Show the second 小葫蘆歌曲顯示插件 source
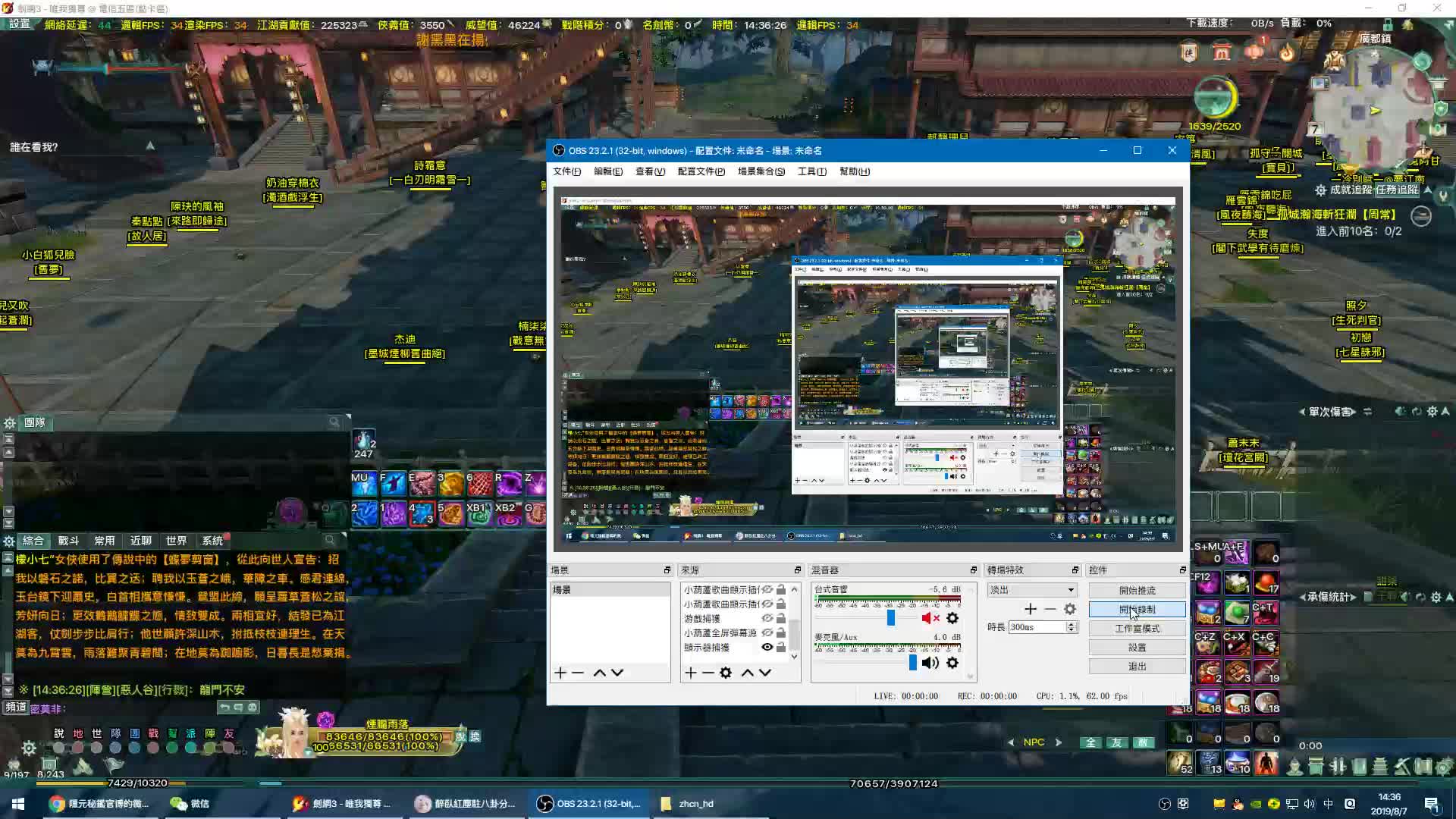 pyautogui.click(x=767, y=604)
